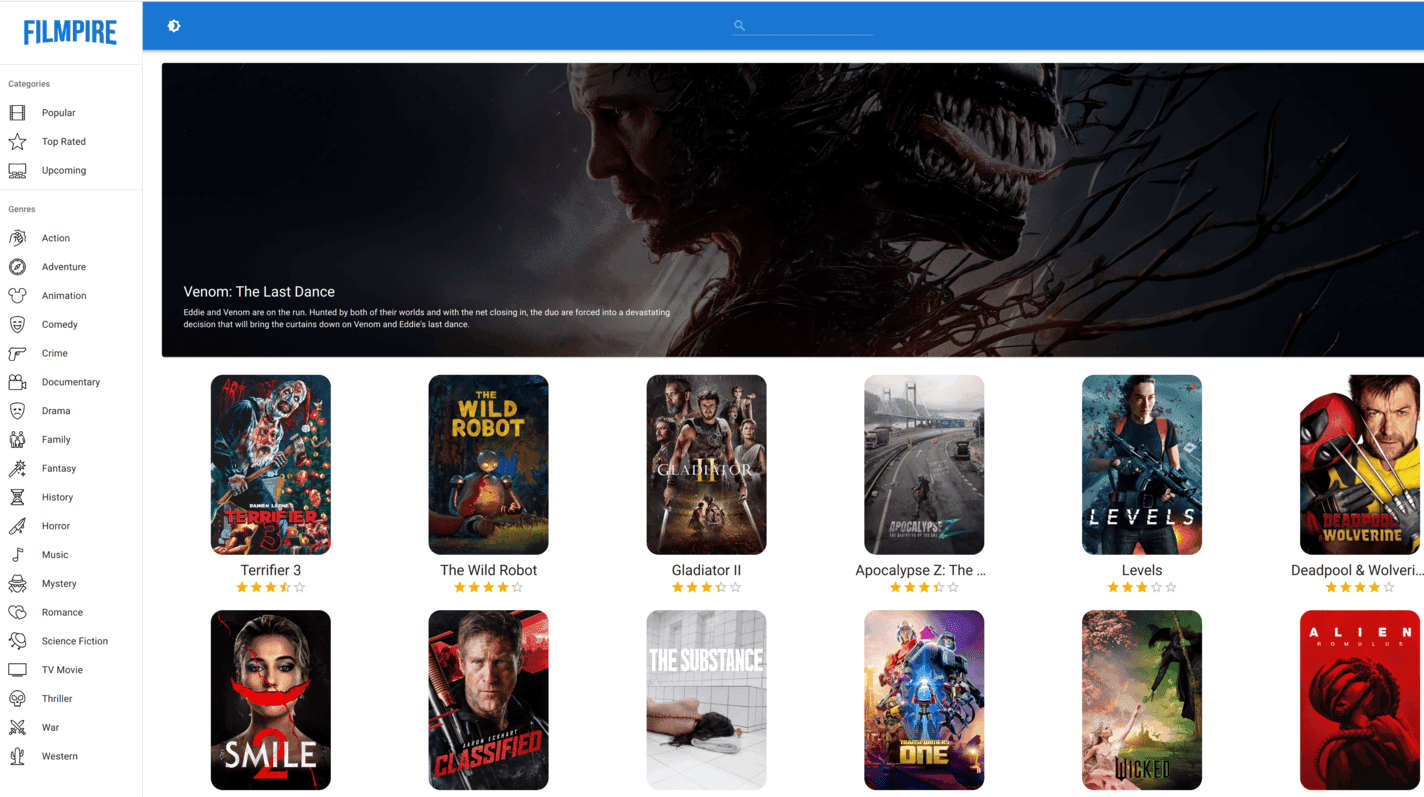This screenshot has width=1424, height=797.
Task: Click the Family people icon
Action: (17, 440)
